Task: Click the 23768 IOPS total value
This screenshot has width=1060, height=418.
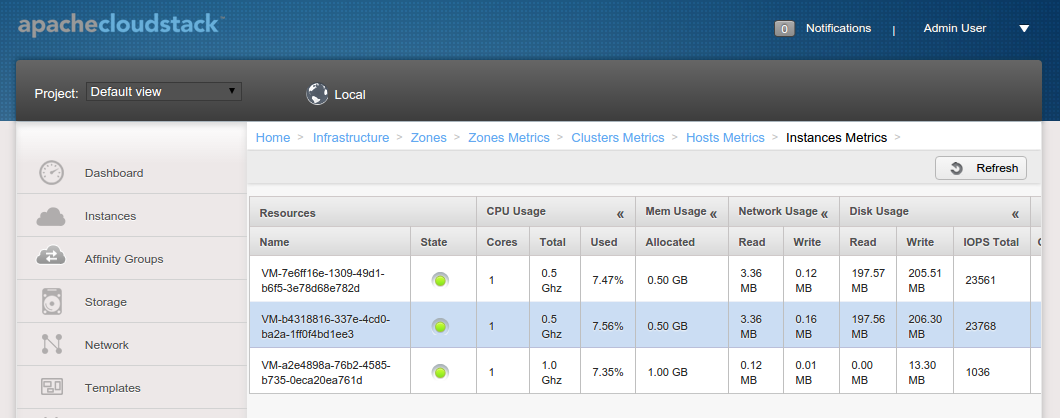Action: (980, 326)
